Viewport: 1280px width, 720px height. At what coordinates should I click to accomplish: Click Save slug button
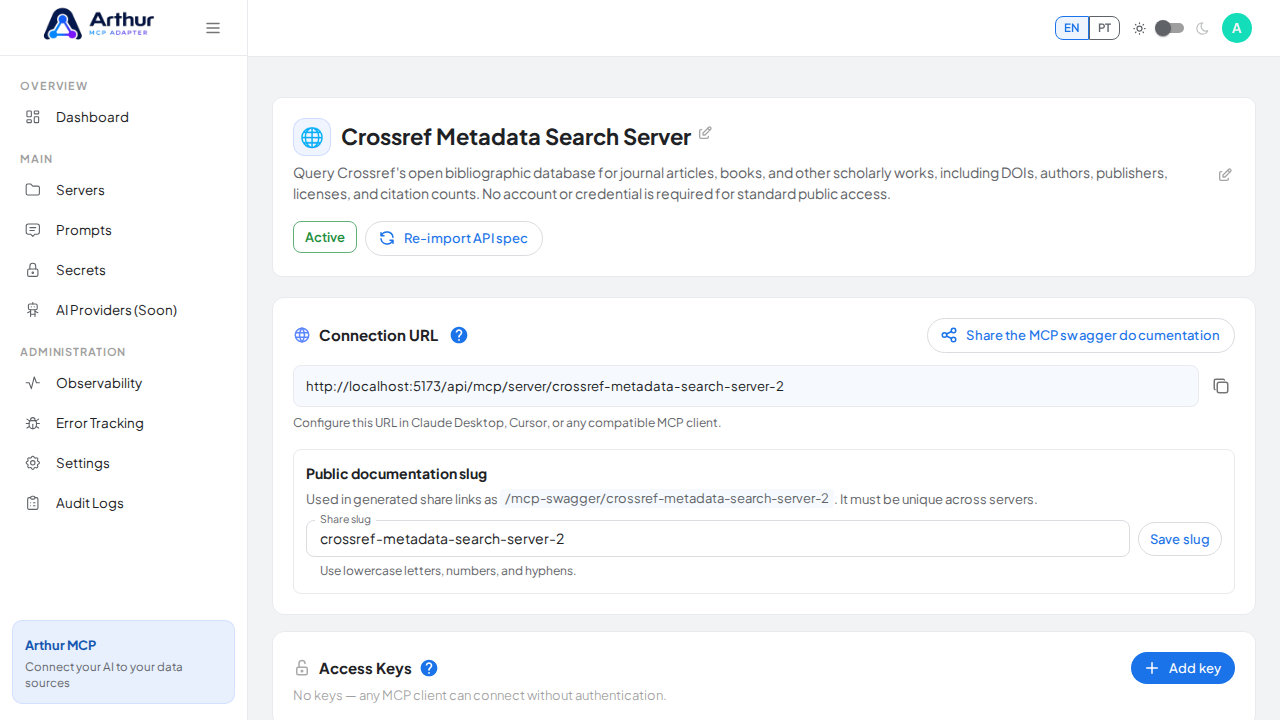[x=1180, y=539]
